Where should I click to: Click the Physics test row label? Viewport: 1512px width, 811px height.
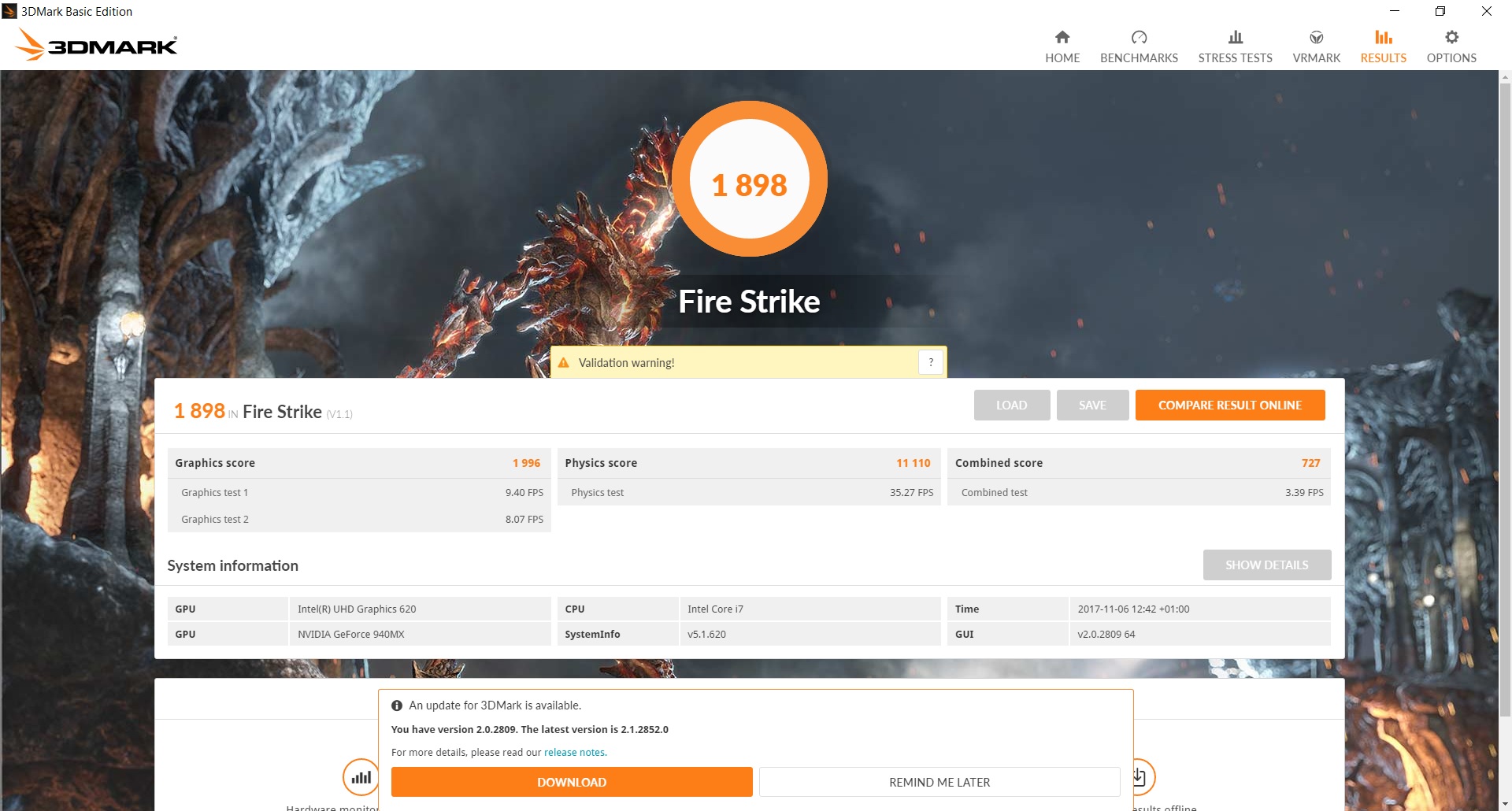point(597,493)
